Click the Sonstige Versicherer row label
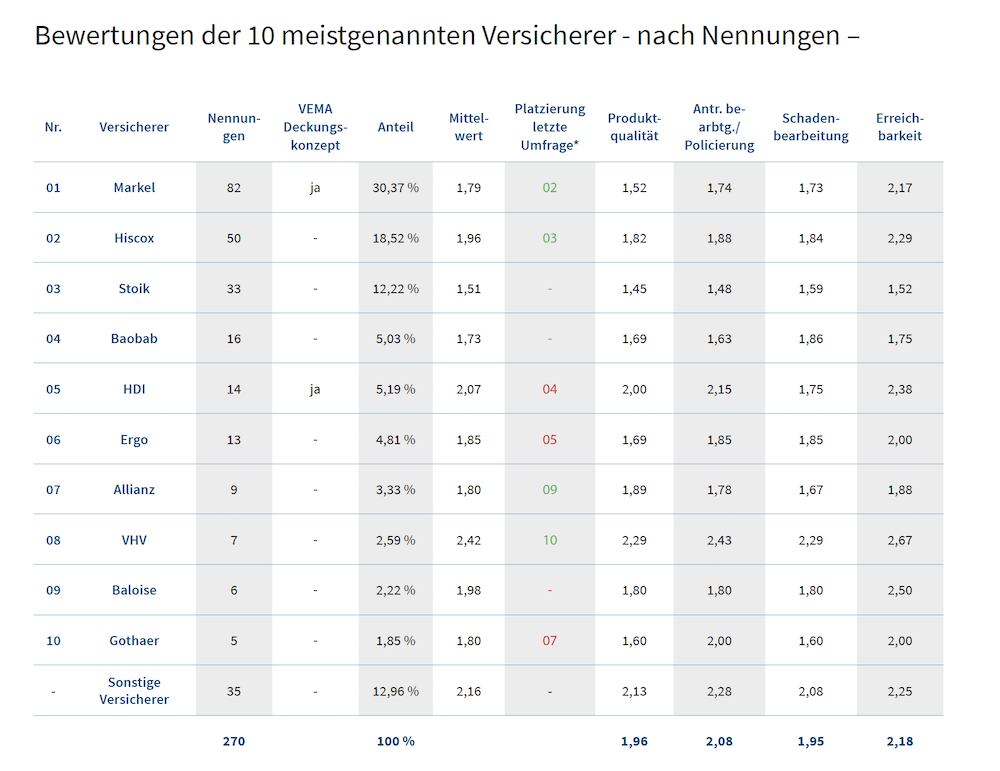Viewport: 1000px width, 771px height. 134,691
